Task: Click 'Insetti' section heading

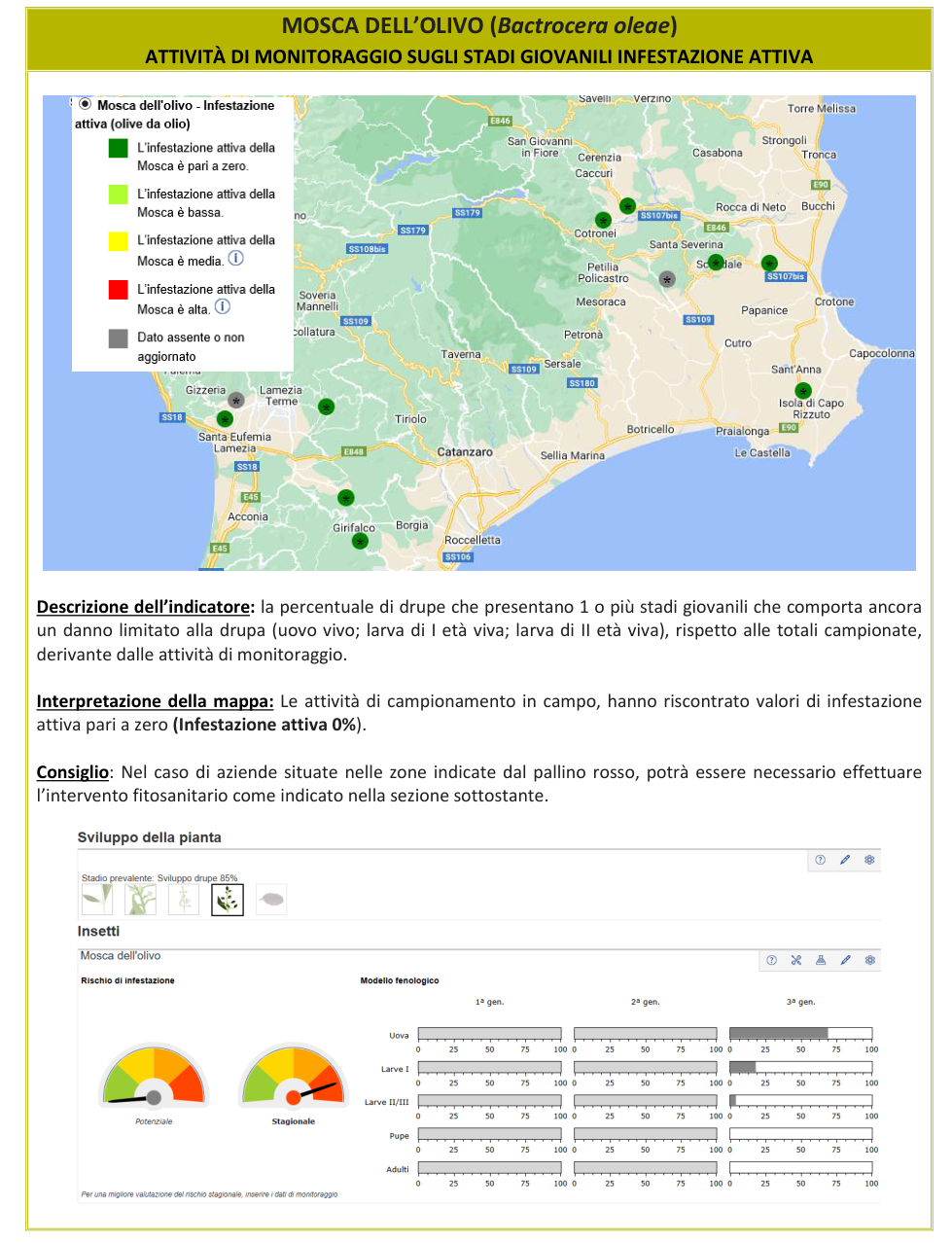Action: 98,931
